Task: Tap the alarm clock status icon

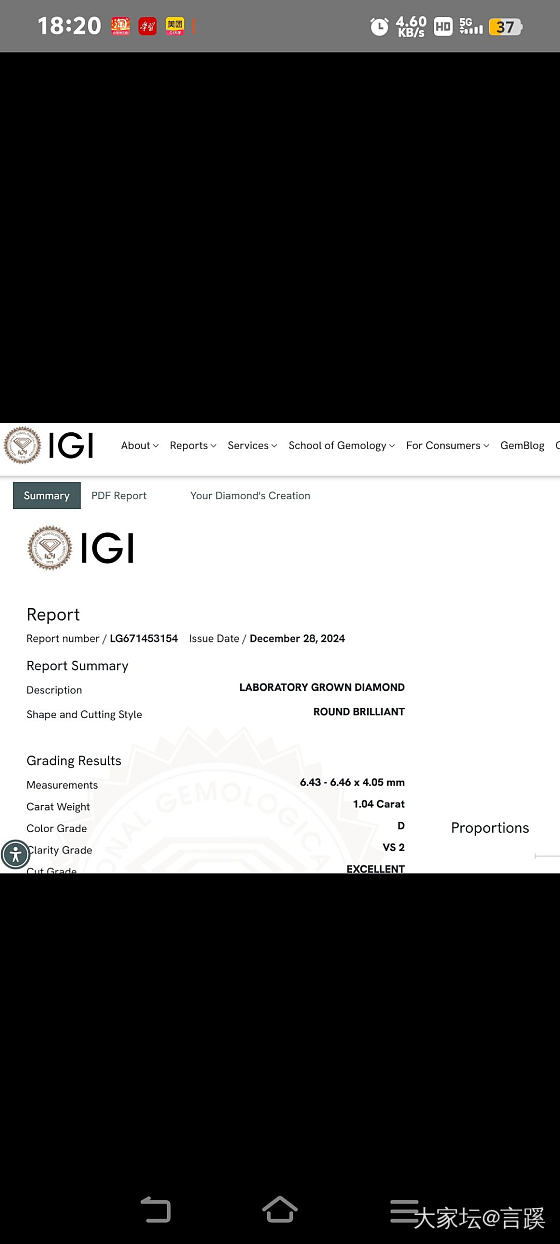Action: point(379,27)
